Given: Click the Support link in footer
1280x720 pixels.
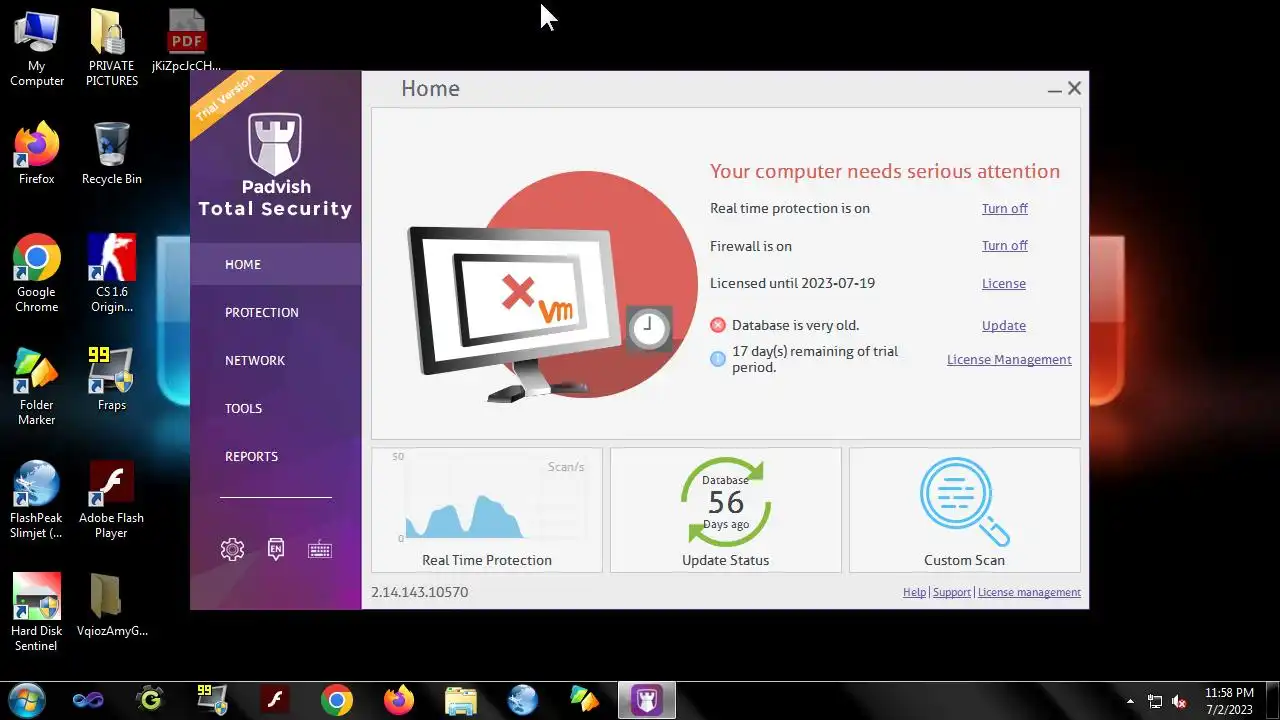Looking at the screenshot, I should click(951, 592).
